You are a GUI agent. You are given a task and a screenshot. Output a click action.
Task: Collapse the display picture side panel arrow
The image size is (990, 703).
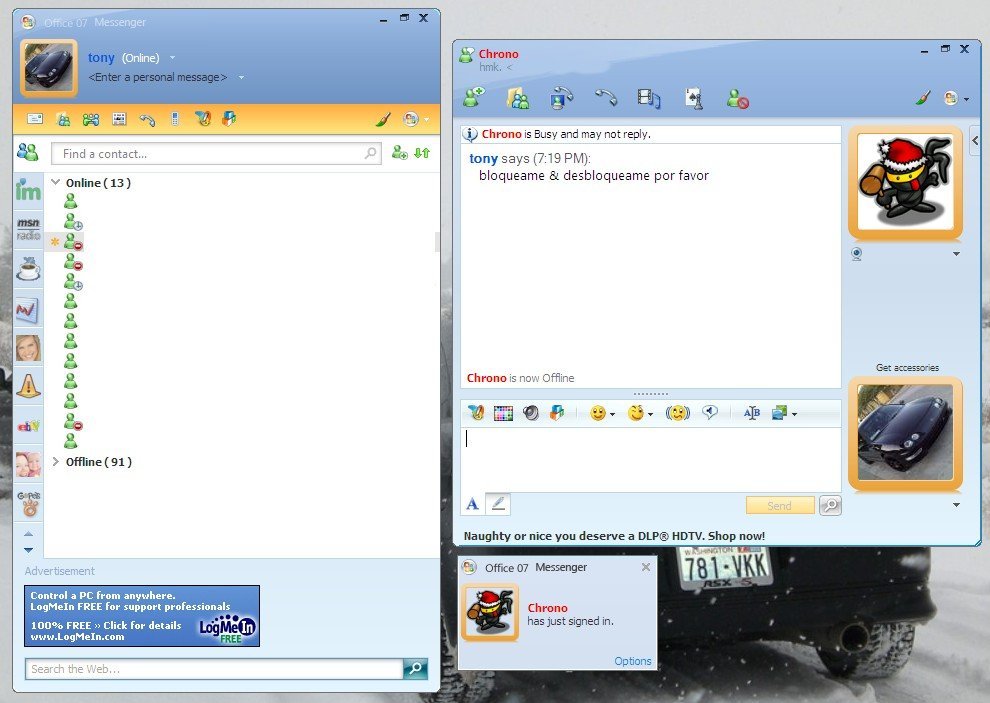tap(975, 140)
